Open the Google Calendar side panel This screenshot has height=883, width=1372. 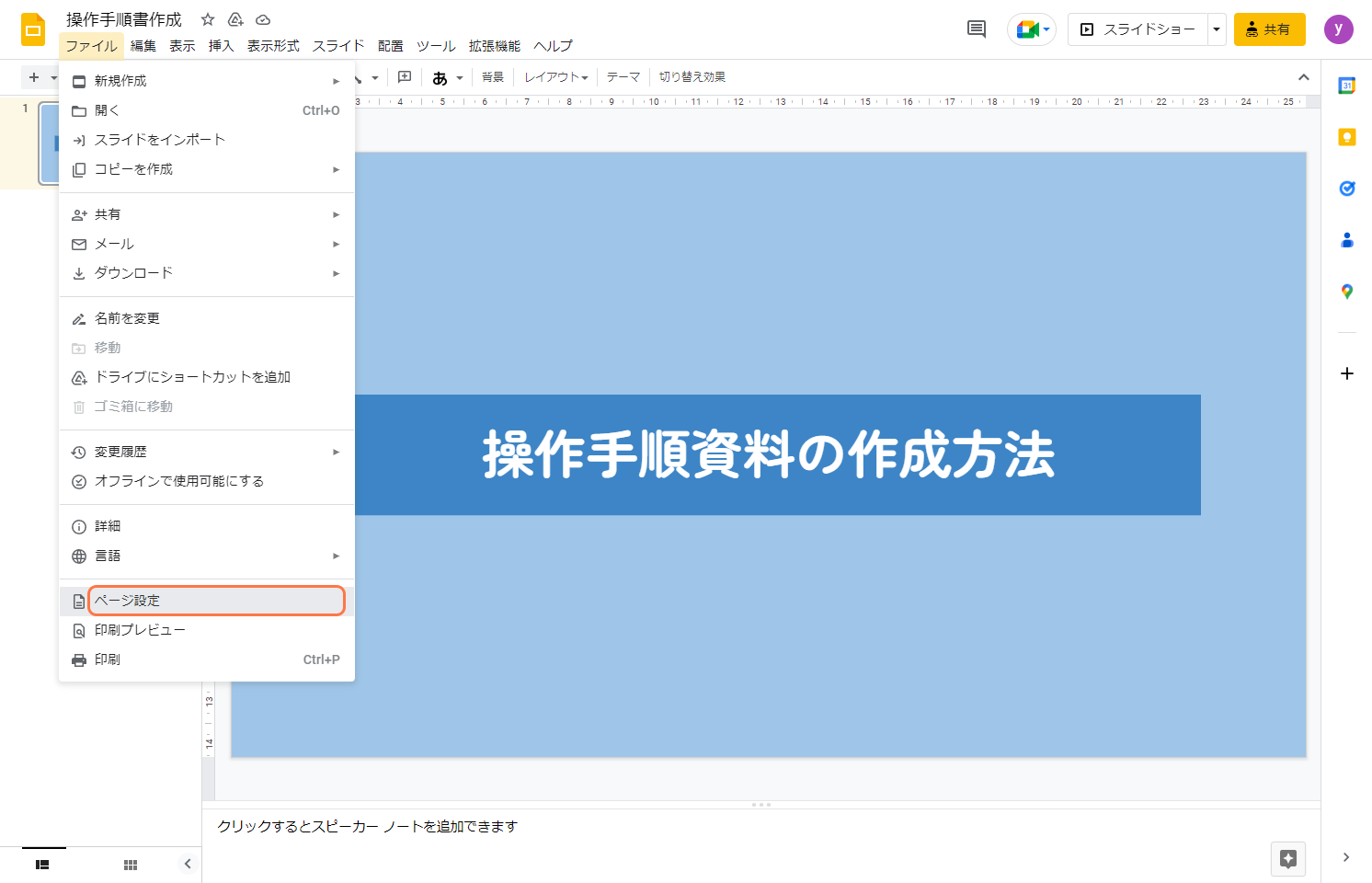tap(1347, 86)
